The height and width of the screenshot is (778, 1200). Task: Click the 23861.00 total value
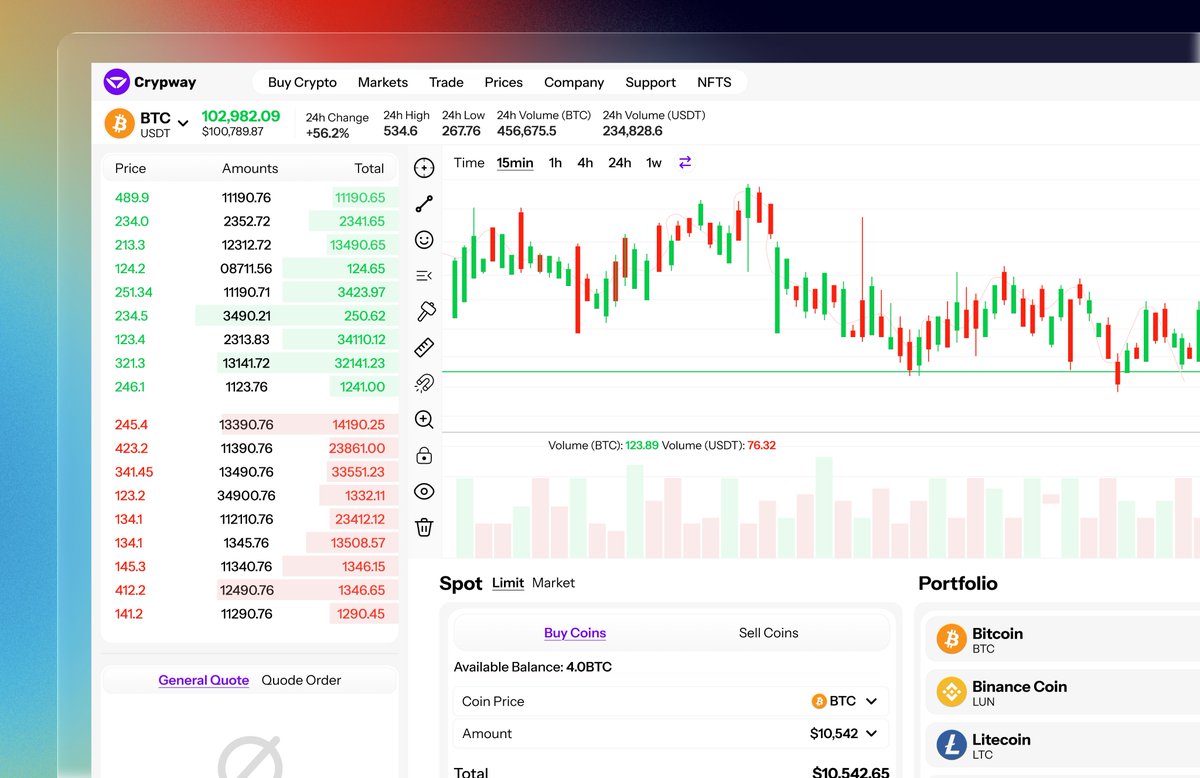click(357, 449)
